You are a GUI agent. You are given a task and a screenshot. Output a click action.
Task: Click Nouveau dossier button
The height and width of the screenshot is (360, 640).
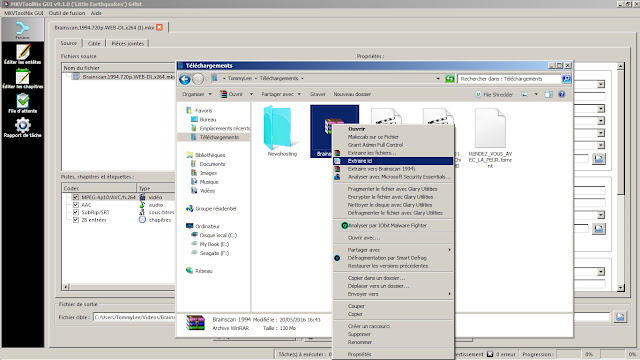[352, 94]
